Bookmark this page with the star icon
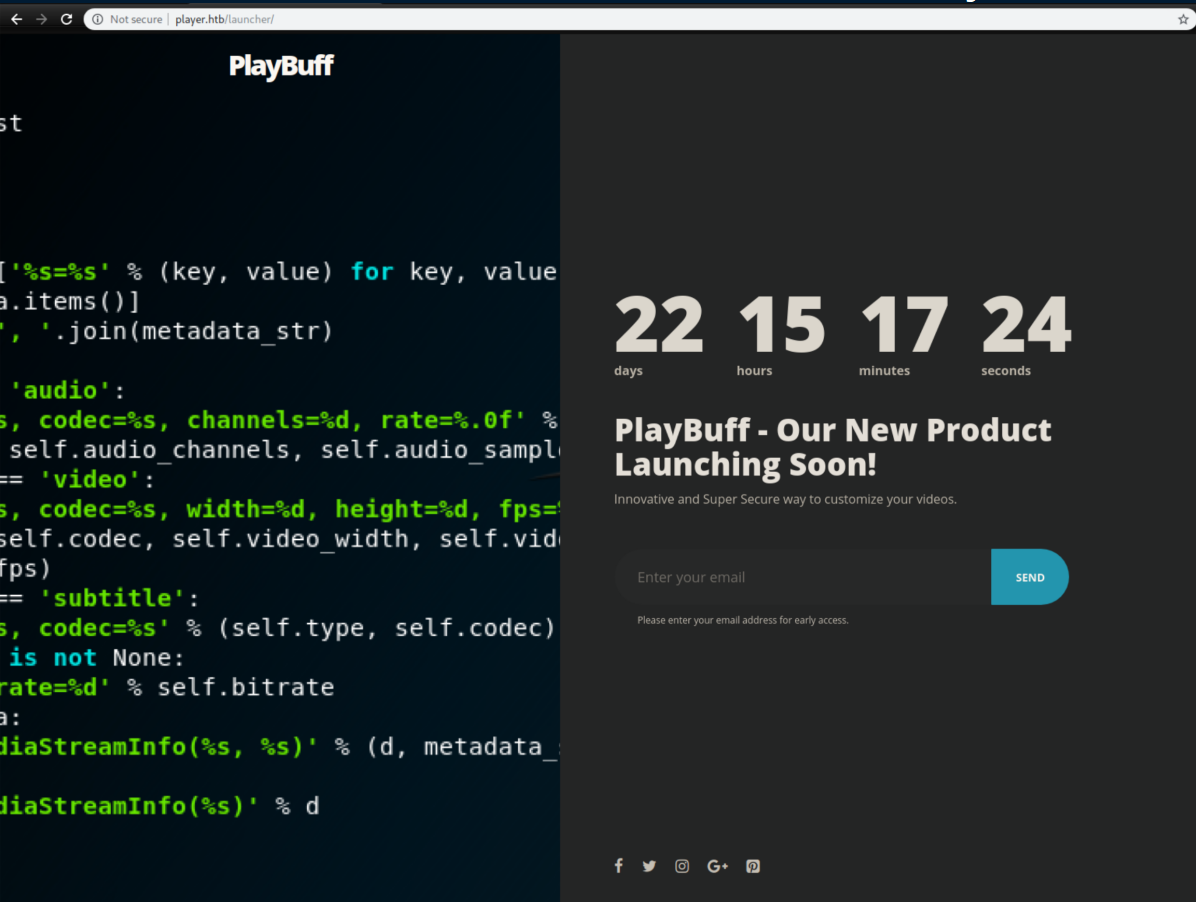This screenshot has width=1196, height=902. click(x=1183, y=19)
